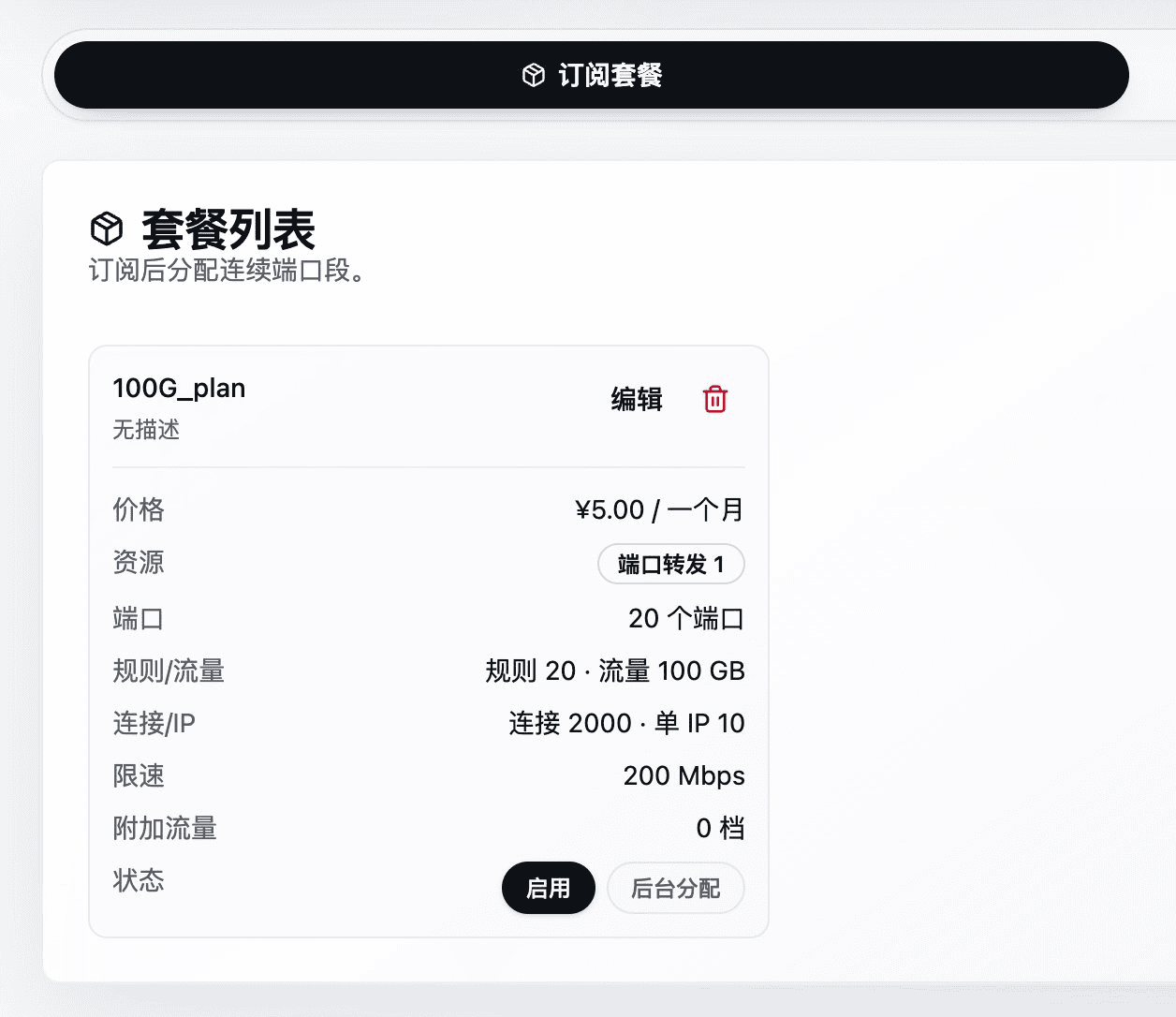Screen dimensions: 1176x1017
Task: Click the 0 档 extra traffic value
Action: (x=721, y=828)
